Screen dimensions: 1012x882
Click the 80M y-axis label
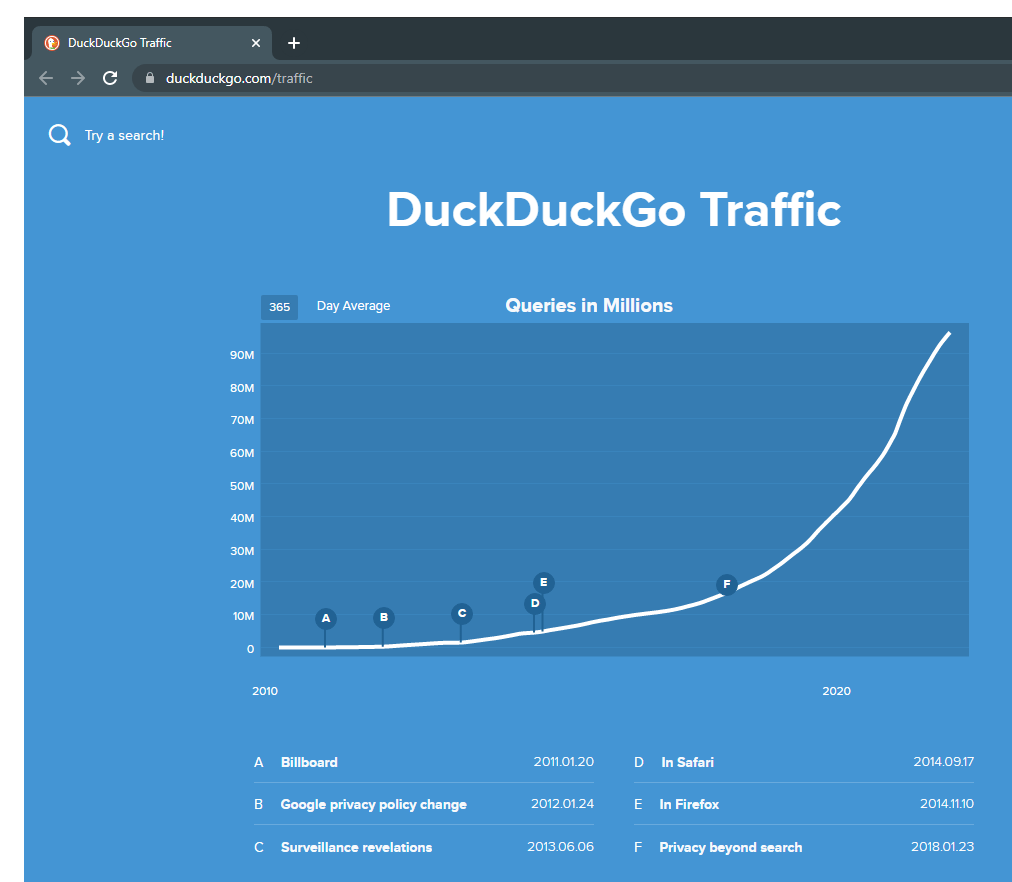[242, 388]
